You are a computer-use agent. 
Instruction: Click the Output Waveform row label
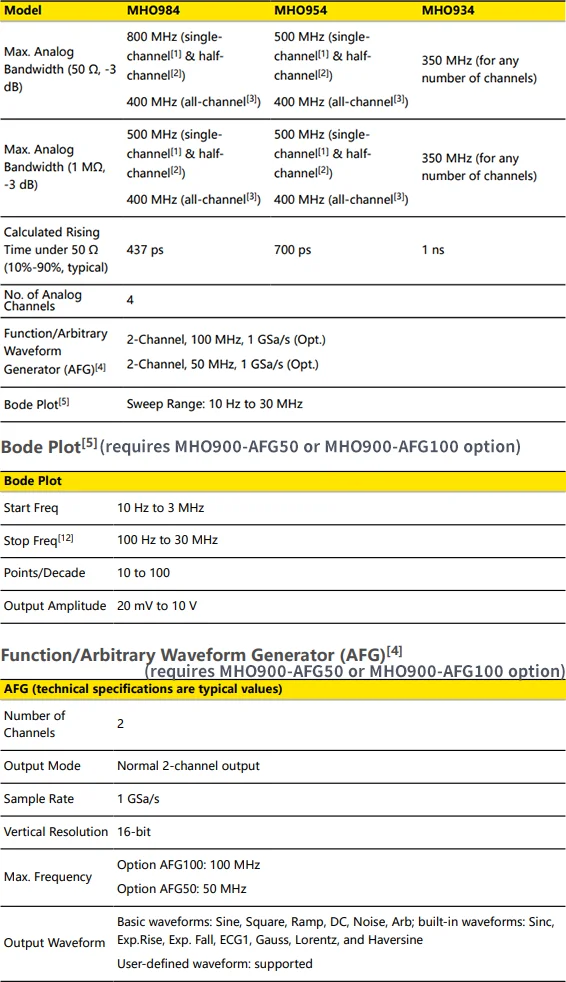coord(54,943)
